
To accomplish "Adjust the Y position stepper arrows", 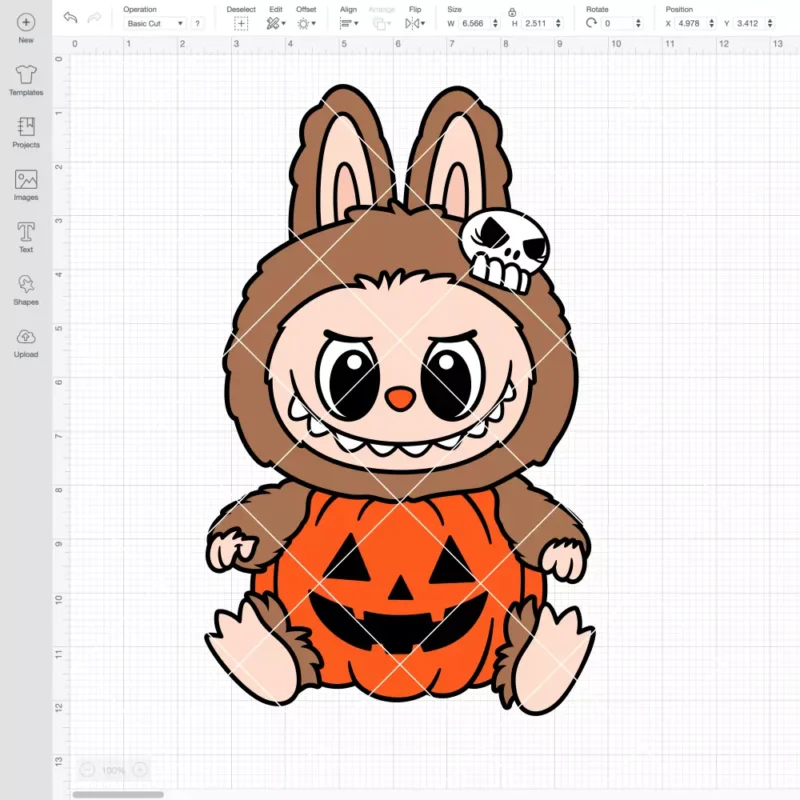I will pos(770,23).
